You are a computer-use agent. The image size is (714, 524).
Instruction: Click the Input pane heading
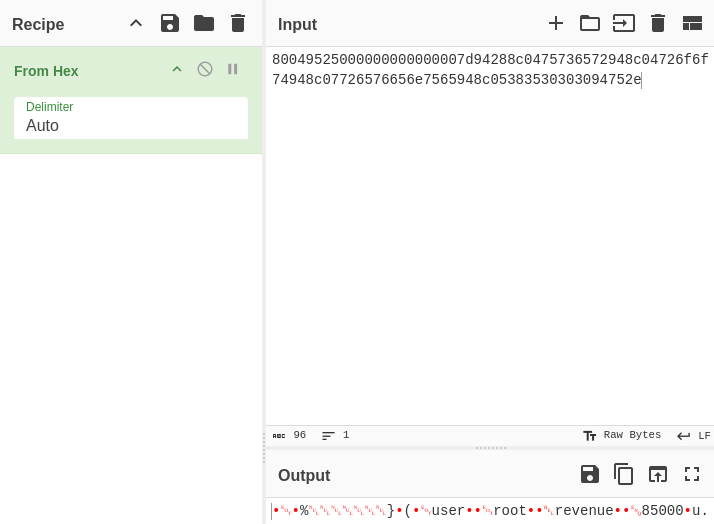[297, 24]
